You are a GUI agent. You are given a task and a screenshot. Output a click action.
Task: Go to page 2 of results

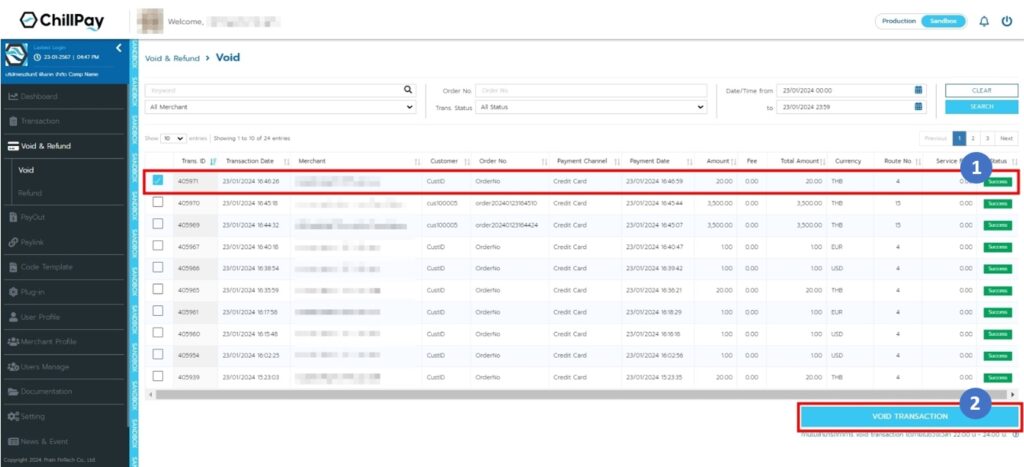(x=973, y=138)
